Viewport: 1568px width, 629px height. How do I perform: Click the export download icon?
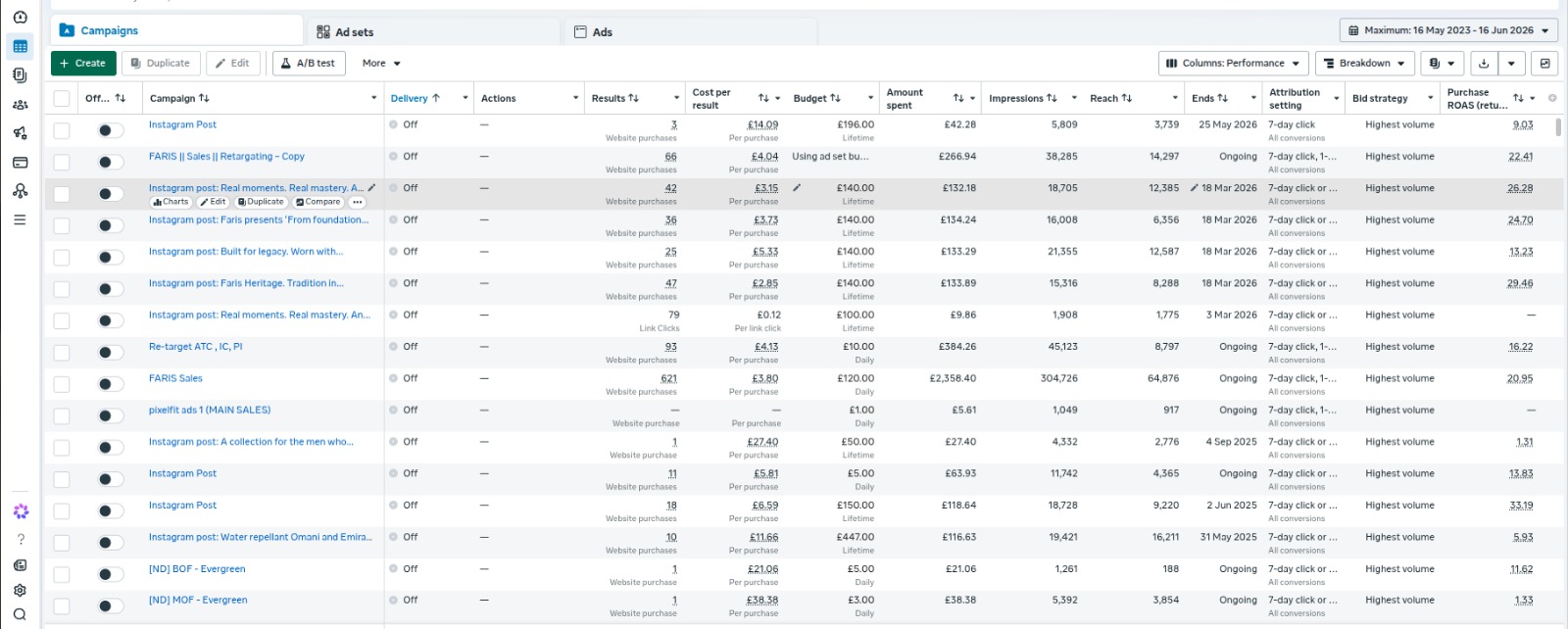(x=1484, y=63)
